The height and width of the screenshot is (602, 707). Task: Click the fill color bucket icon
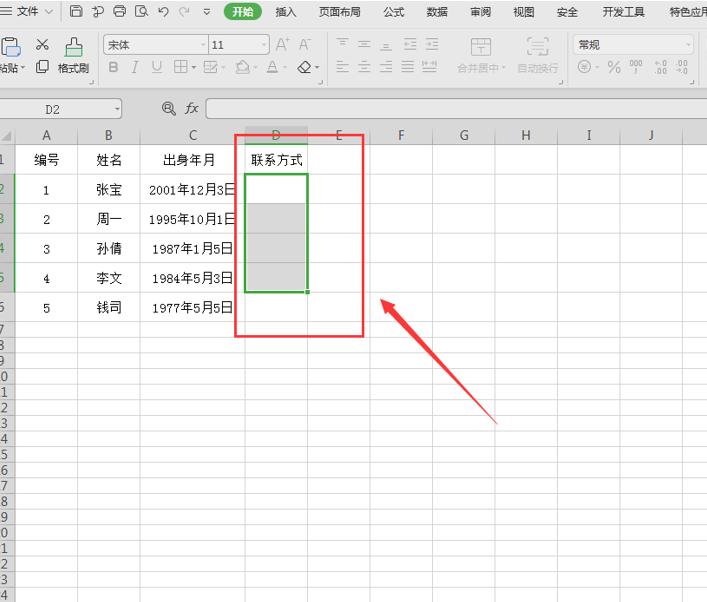click(x=243, y=67)
